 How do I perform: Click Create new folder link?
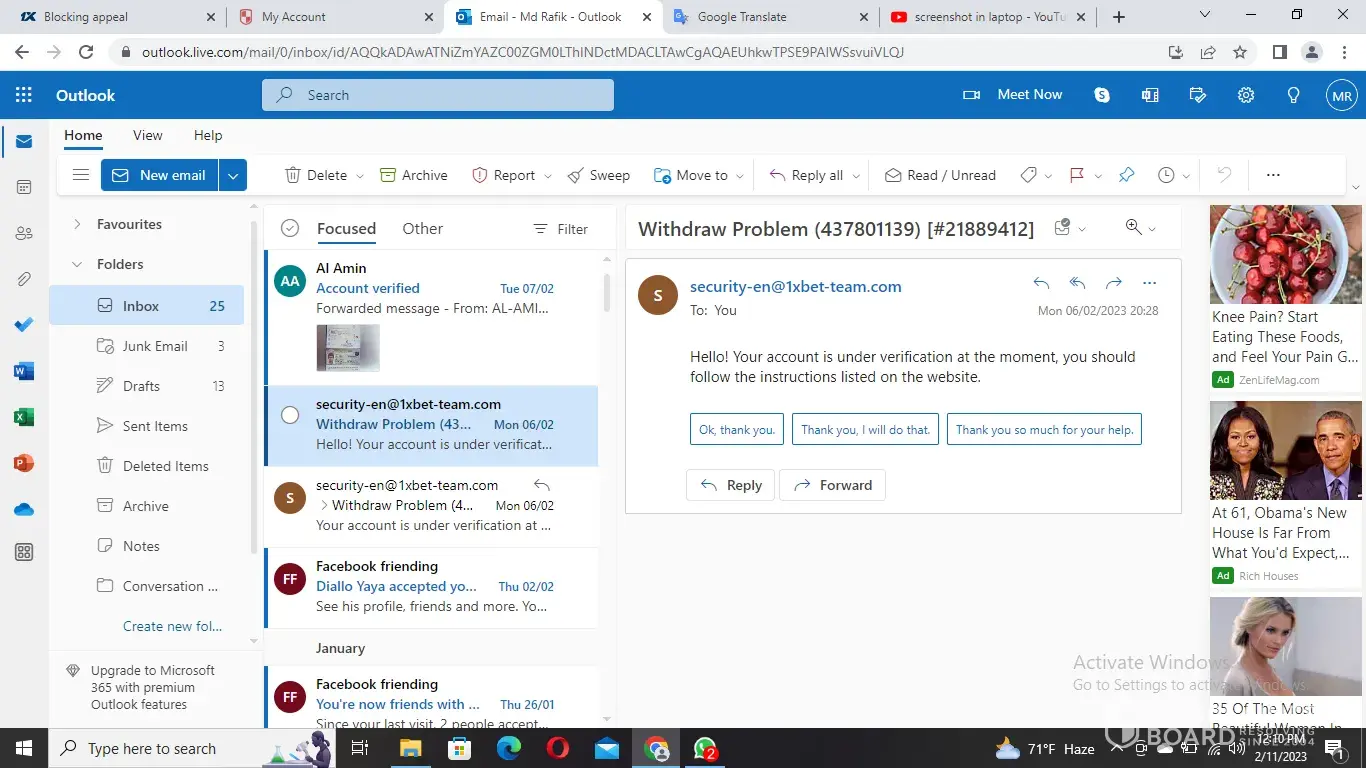coord(172,626)
